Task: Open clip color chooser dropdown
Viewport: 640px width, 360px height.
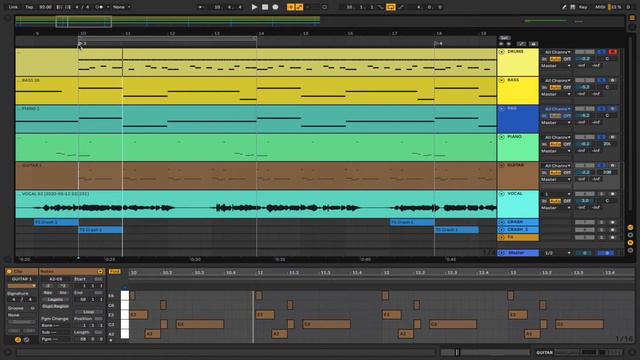Action: (22, 286)
